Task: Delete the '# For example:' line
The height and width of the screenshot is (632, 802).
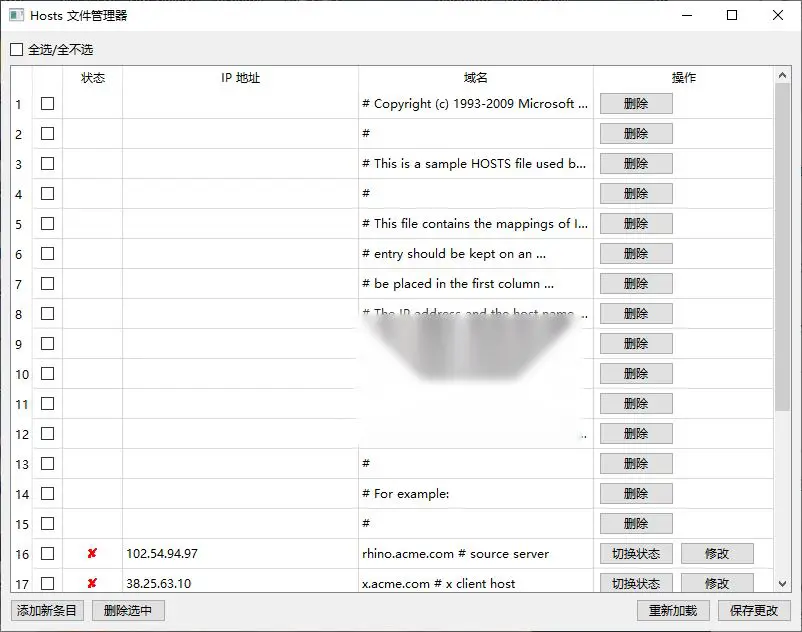Action: click(636, 494)
